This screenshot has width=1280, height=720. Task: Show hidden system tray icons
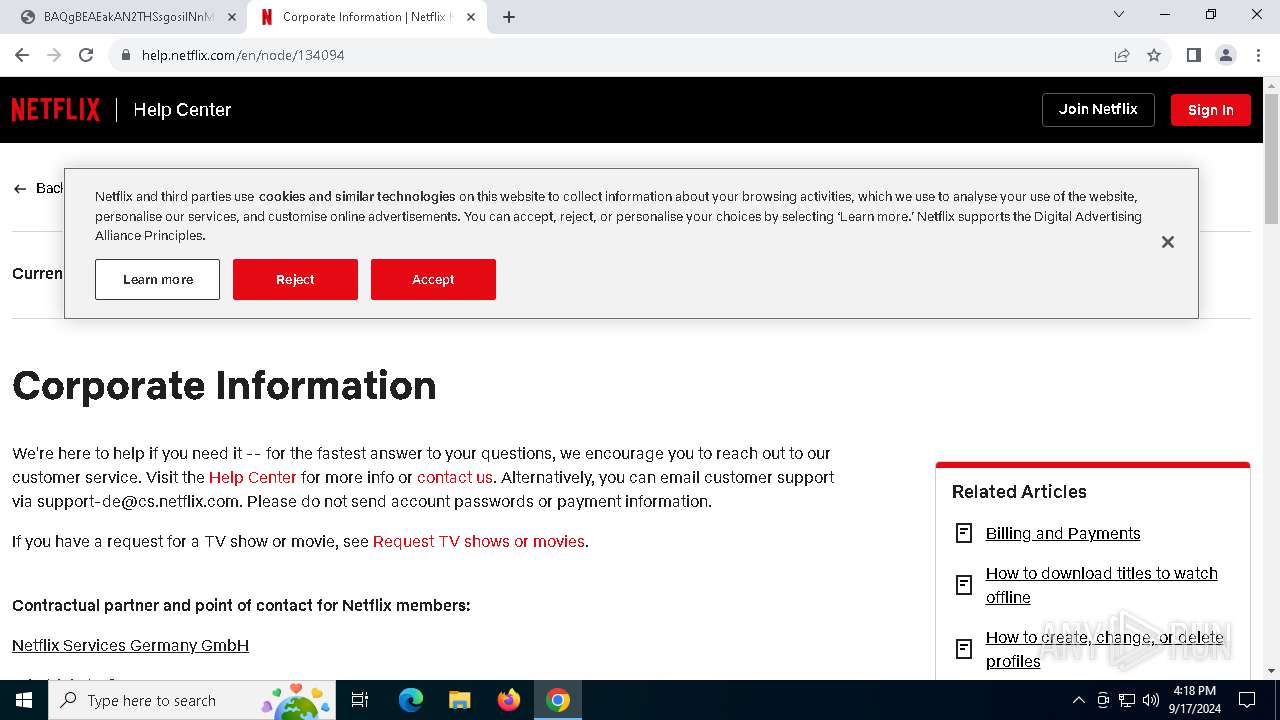point(1078,700)
